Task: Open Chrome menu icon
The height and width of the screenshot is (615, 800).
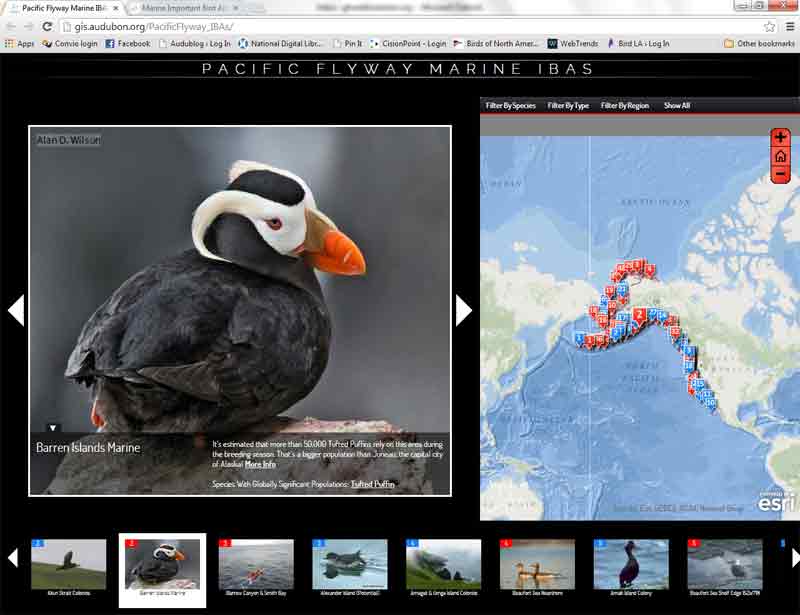Action: [788, 26]
